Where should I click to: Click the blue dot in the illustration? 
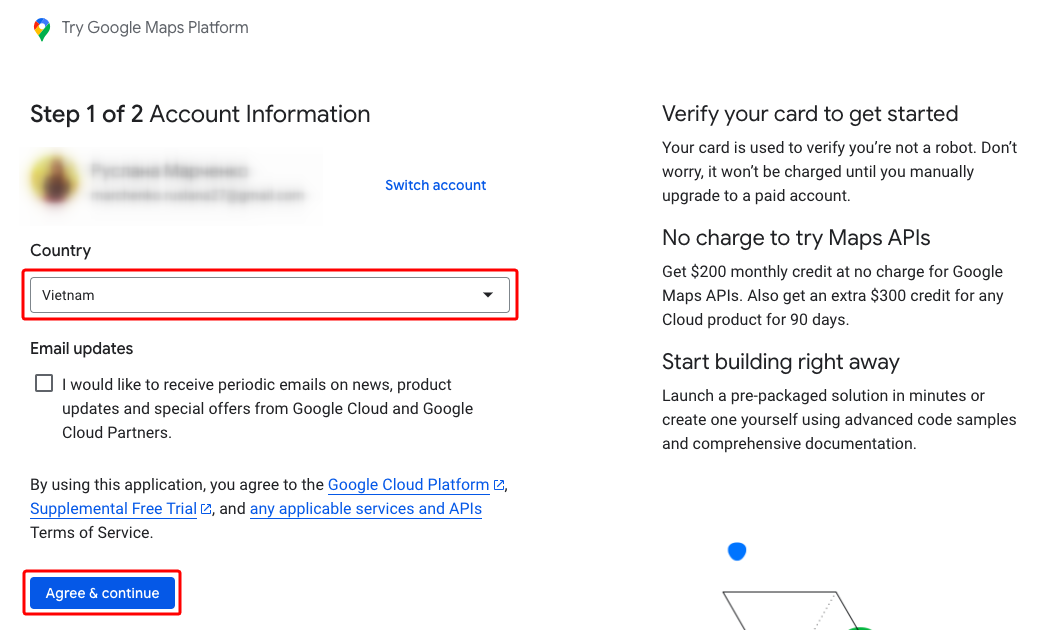737,551
